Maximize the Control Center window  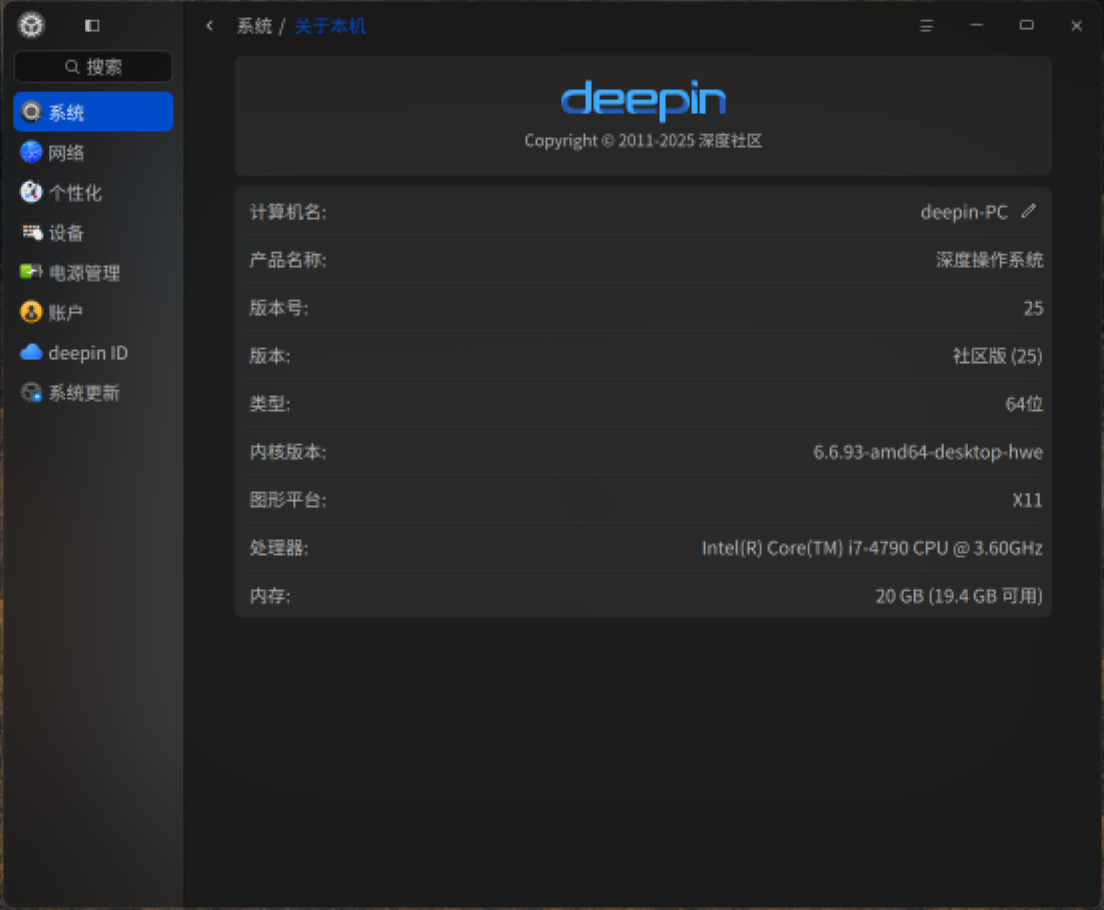pos(1027,25)
